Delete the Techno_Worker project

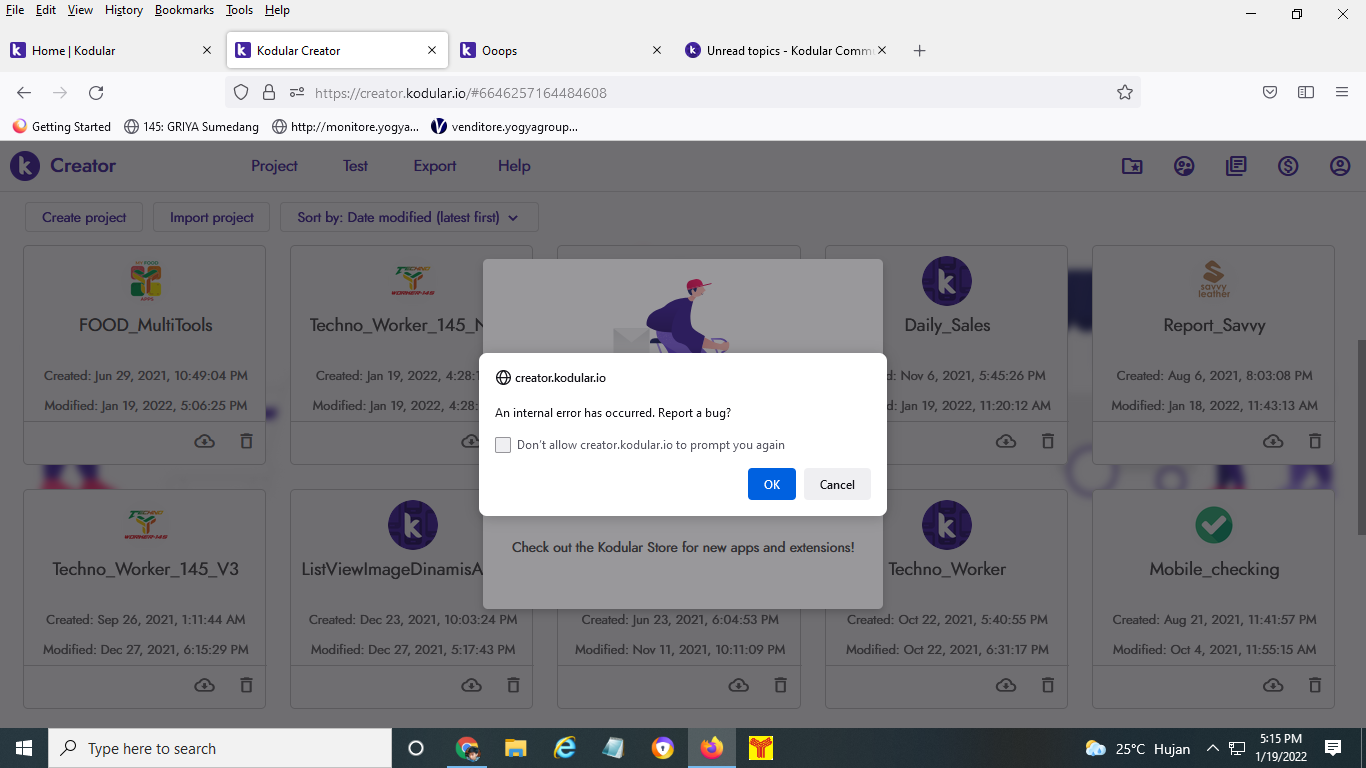click(1048, 685)
